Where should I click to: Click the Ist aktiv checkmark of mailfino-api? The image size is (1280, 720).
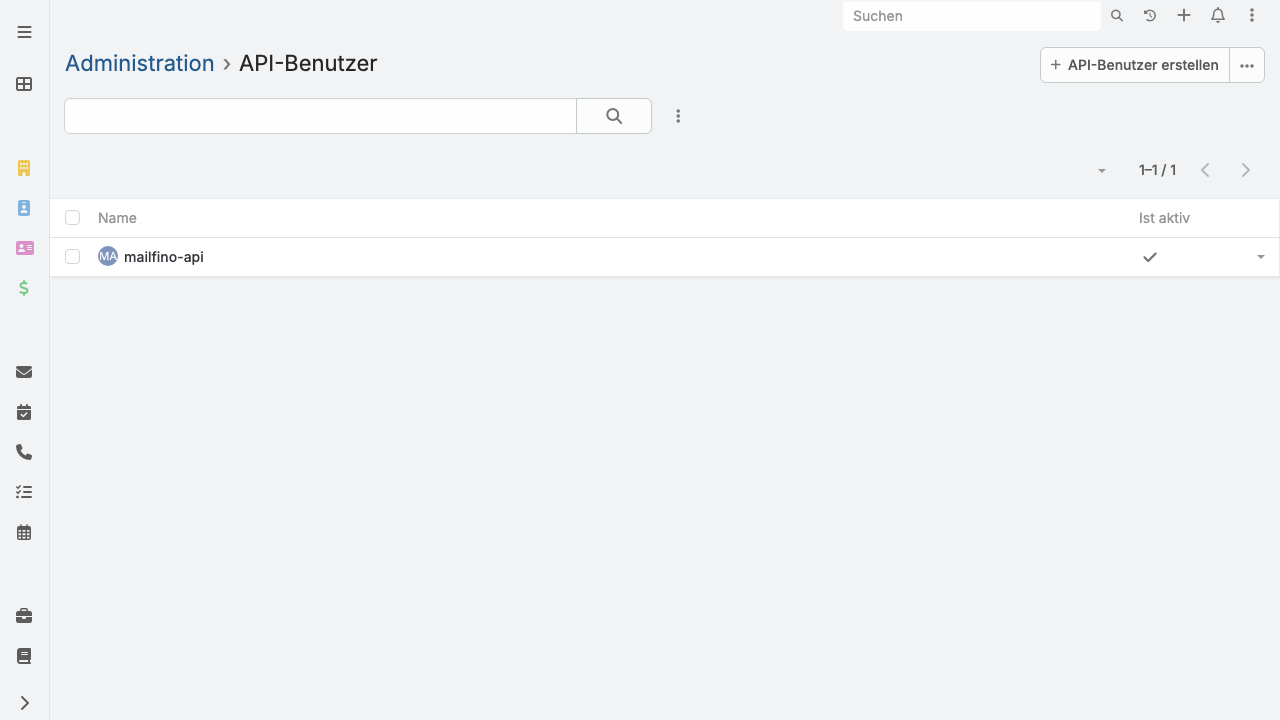[x=1150, y=257]
